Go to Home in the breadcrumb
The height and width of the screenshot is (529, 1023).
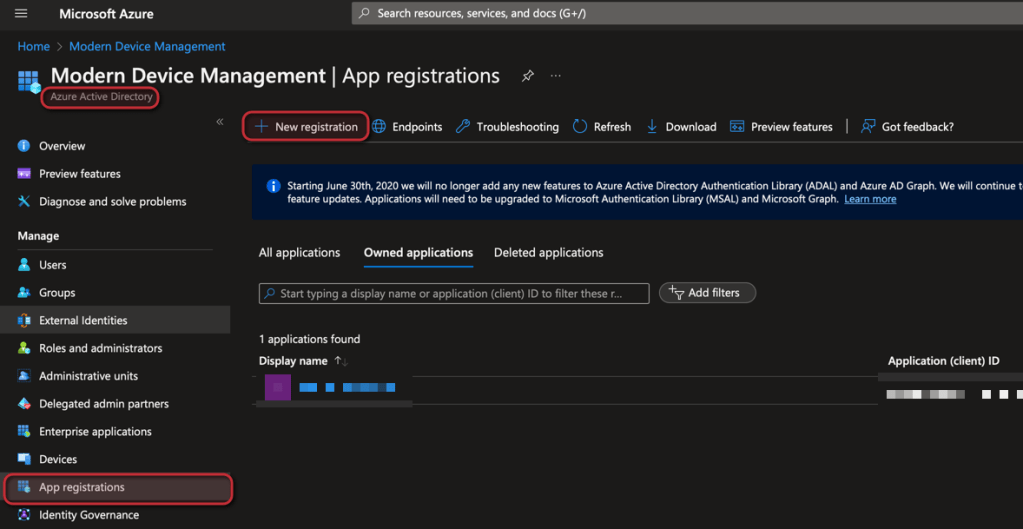(33, 47)
